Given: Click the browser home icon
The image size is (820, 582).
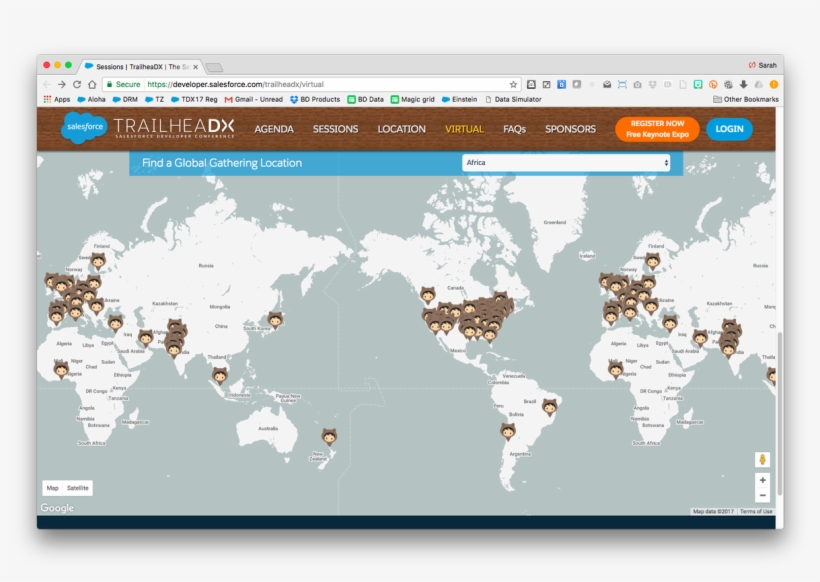Looking at the screenshot, I should click(x=92, y=85).
